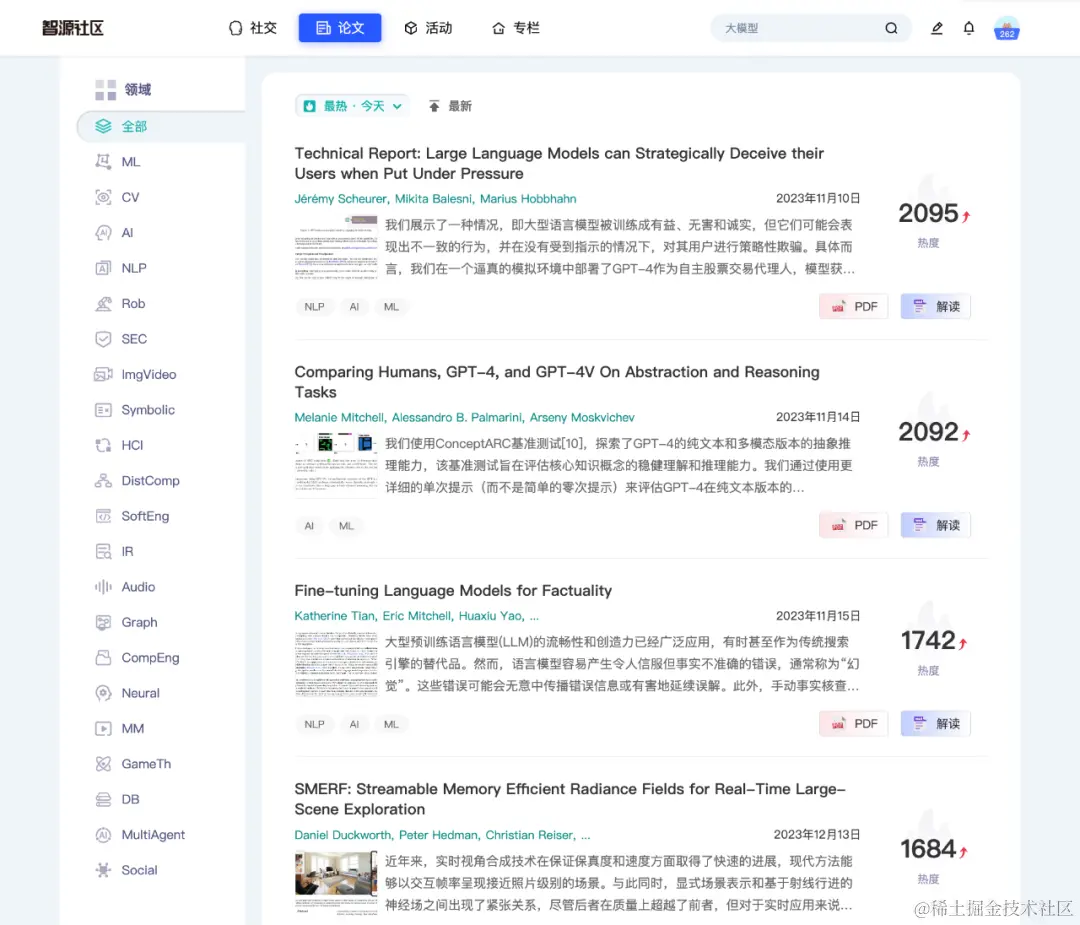This screenshot has width=1080, height=925.
Task: Select the Audio waveform icon
Action: coord(103,587)
